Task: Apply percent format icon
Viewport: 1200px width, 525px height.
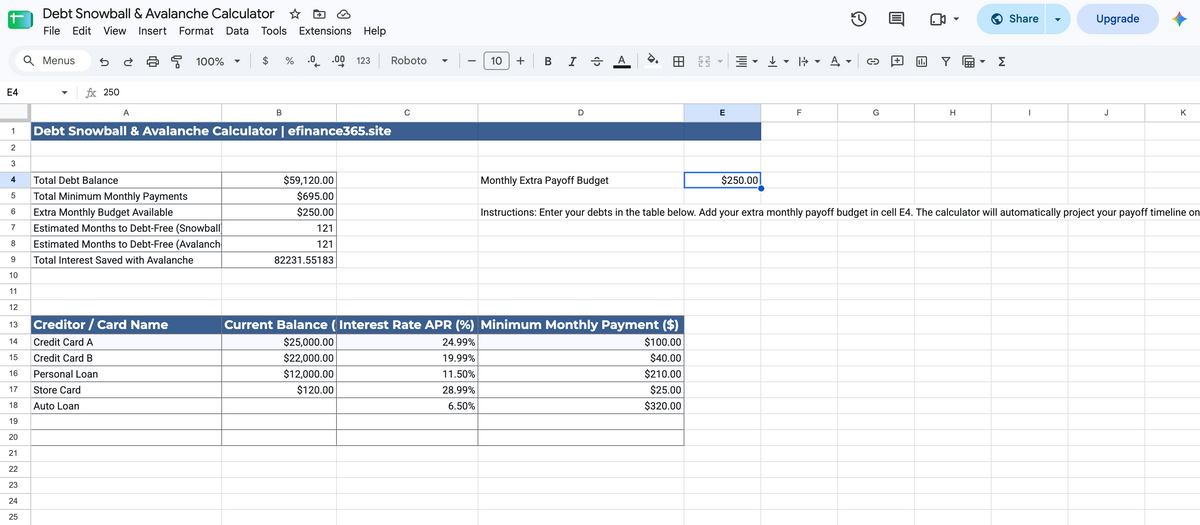Action: click(289, 61)
